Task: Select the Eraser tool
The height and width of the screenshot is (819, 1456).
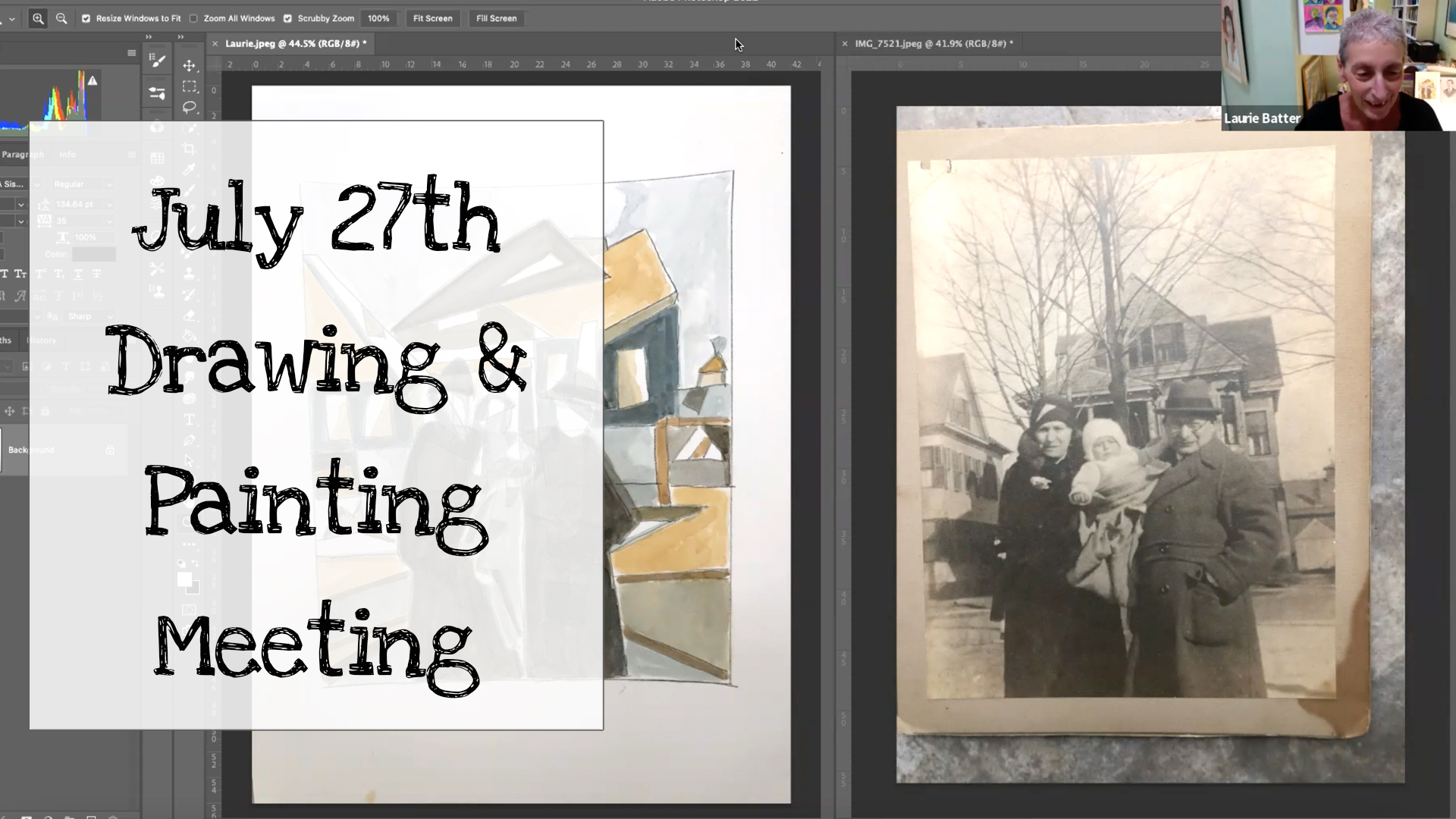Action: pyautogui.click(x=190, y=315)
